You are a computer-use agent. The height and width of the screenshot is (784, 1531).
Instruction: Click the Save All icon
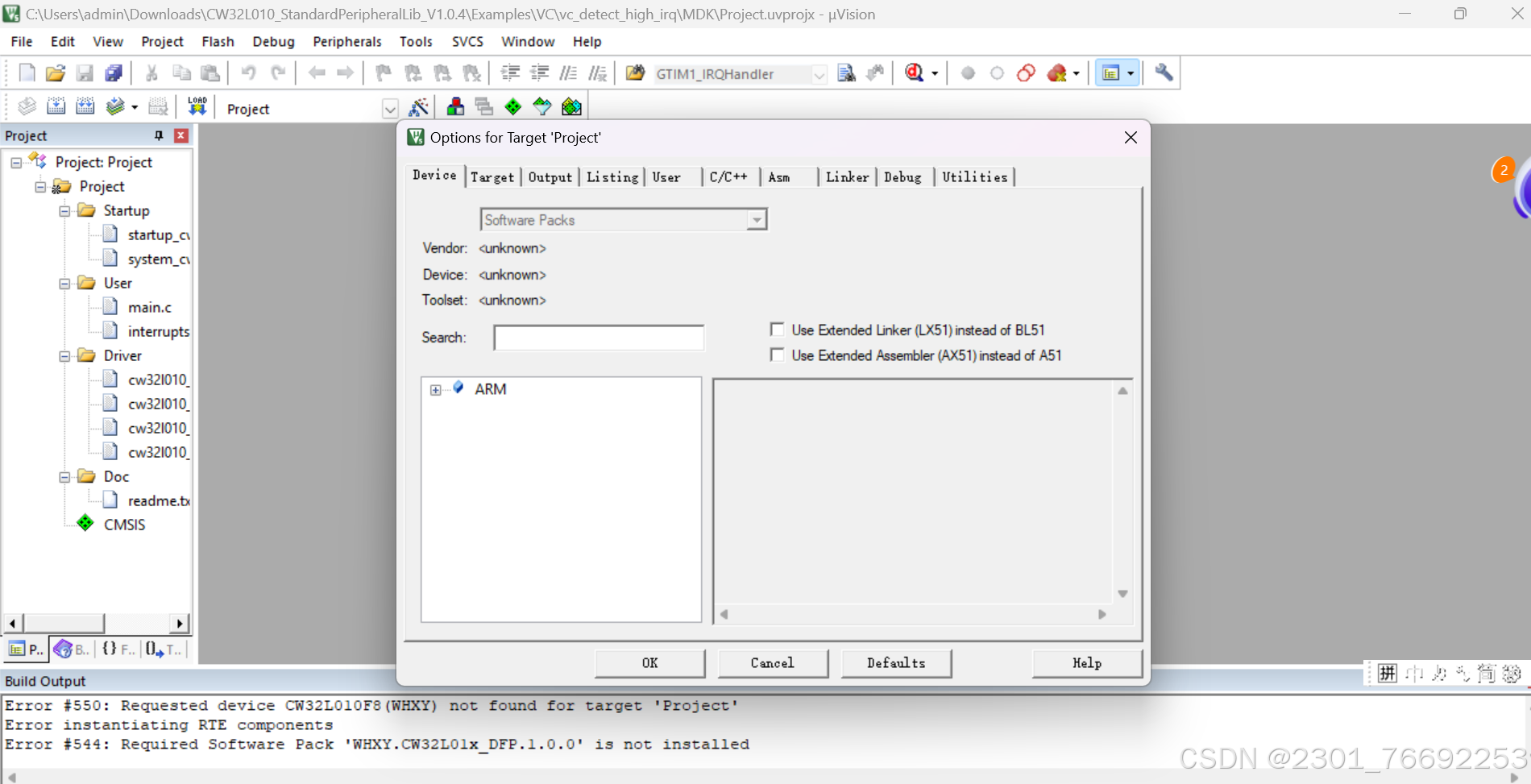point(114,73)
